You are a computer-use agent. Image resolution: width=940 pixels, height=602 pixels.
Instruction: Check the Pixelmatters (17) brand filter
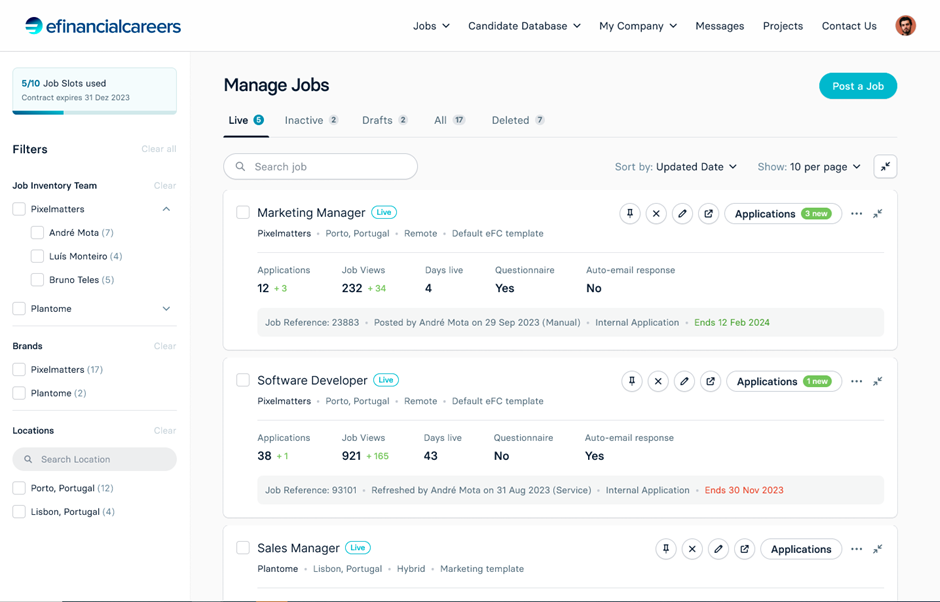[x=19, y=369]
